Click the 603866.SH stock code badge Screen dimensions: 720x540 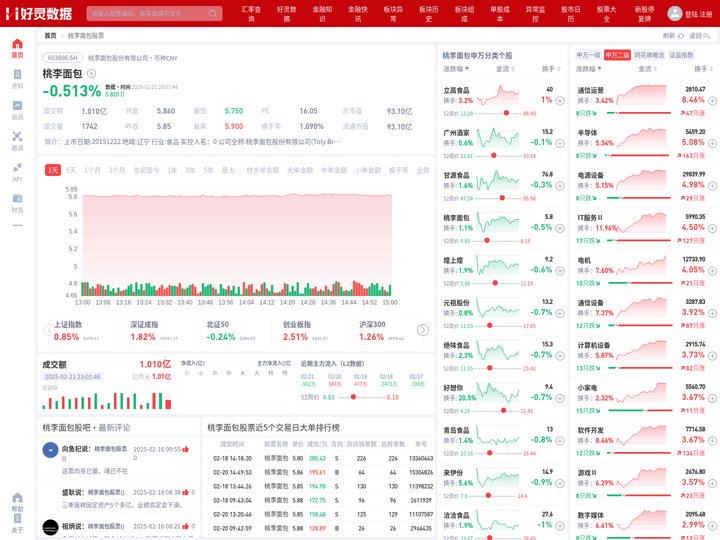62,58
